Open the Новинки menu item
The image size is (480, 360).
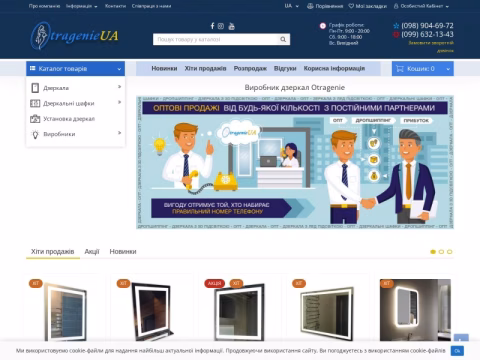pyautogui.click(x=164, y=68)
